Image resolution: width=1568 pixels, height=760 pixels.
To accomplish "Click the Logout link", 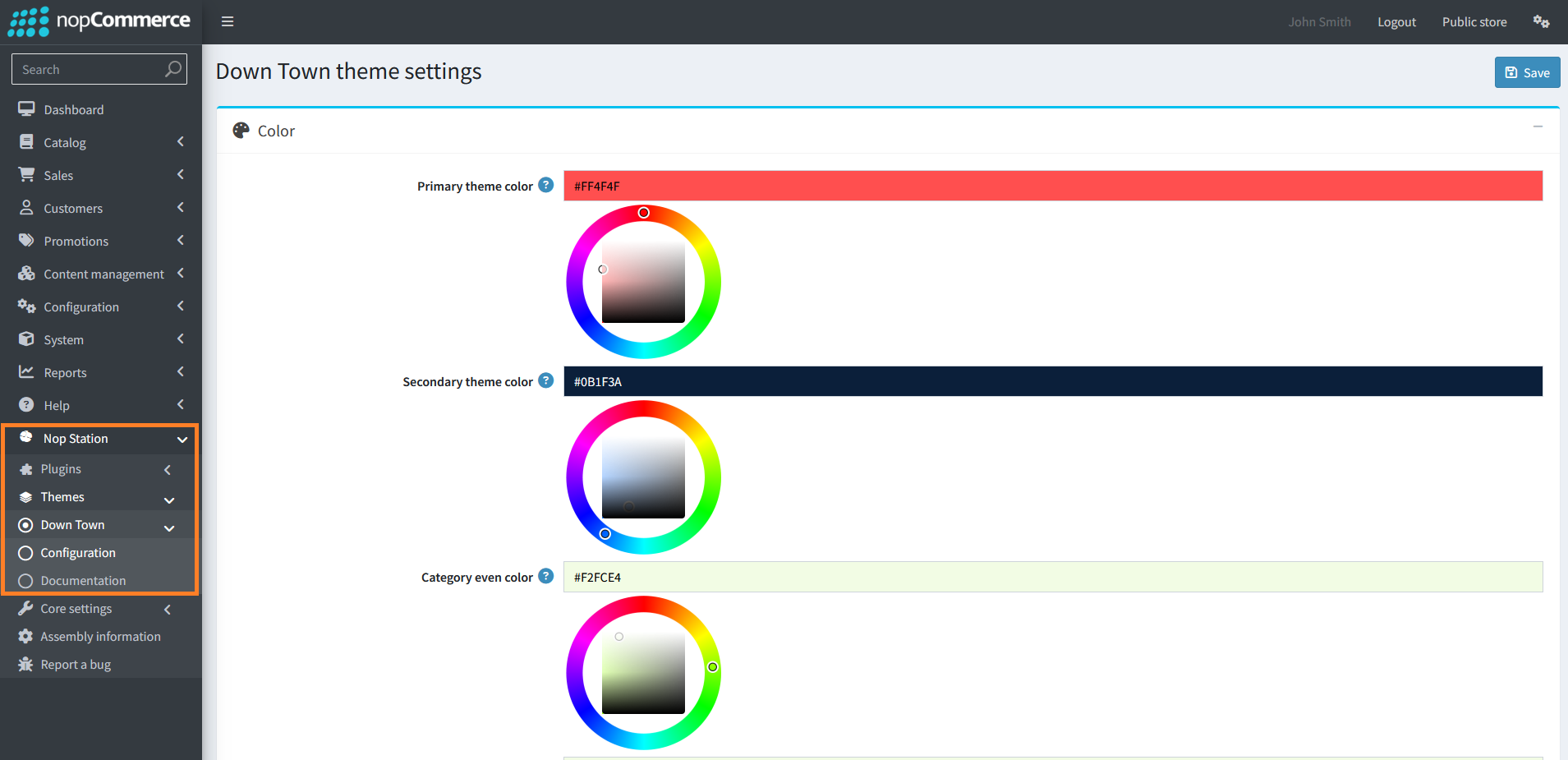I will (x=1396, y=22).
